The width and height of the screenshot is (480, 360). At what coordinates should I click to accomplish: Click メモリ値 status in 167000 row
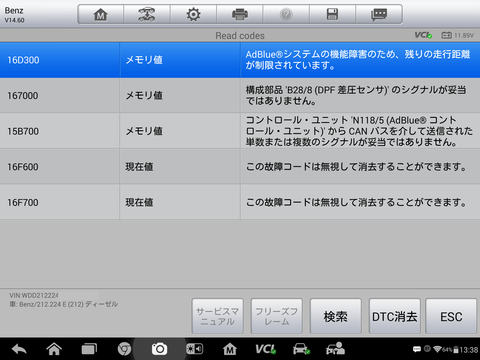[x=144, y=96]
